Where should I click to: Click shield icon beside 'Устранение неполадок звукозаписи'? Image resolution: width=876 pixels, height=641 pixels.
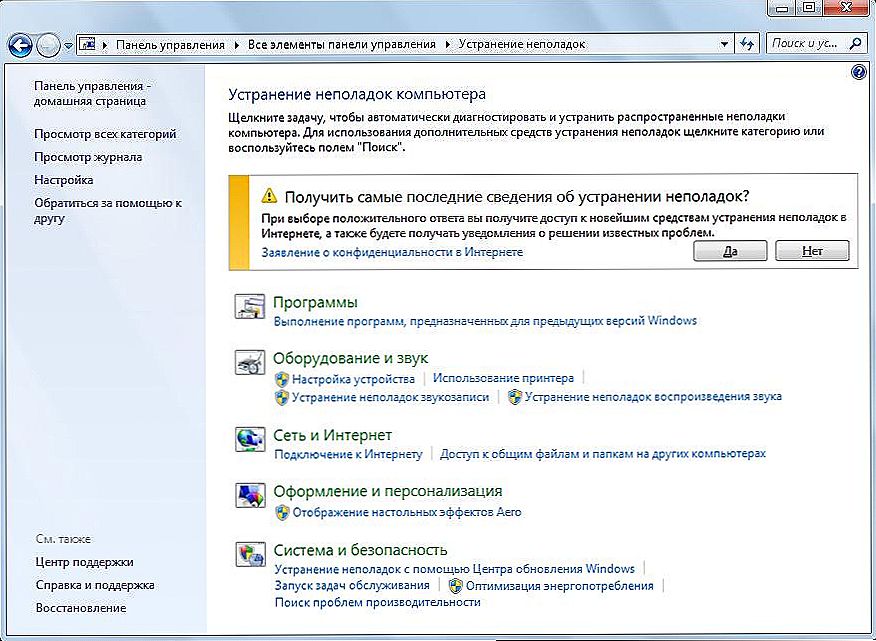[282, 397]
